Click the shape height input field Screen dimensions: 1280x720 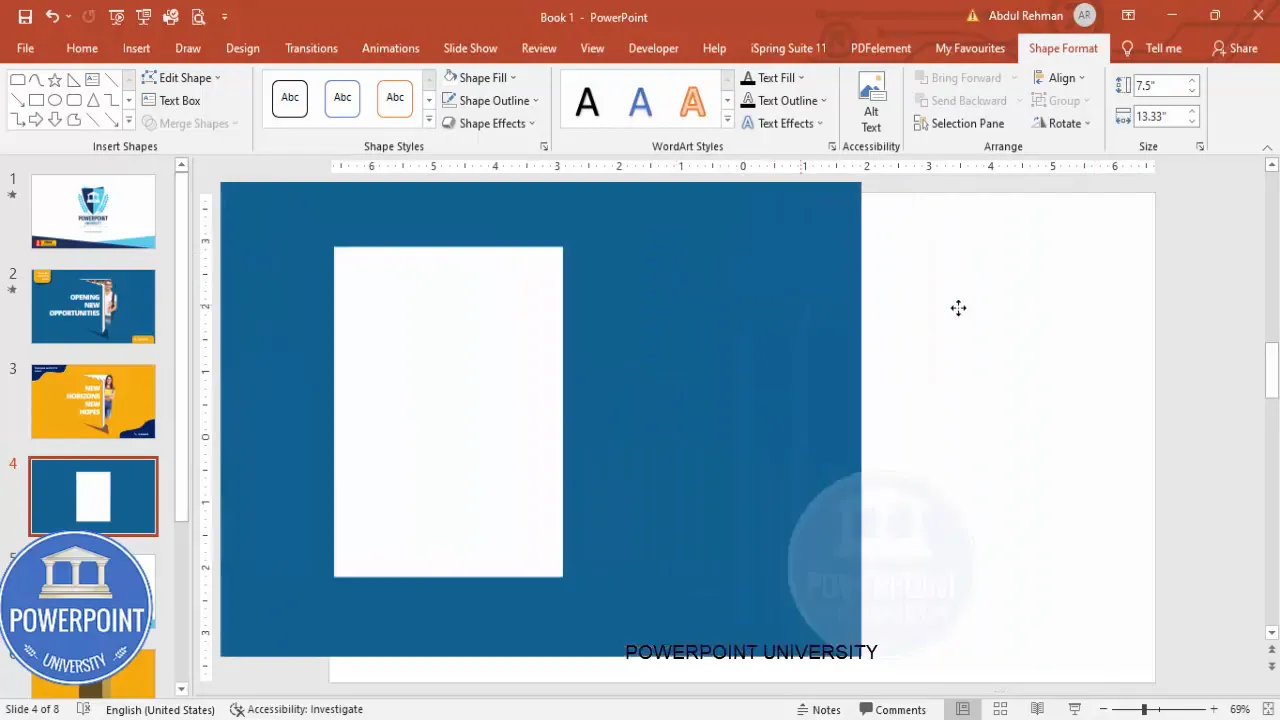click(1160, 86)
